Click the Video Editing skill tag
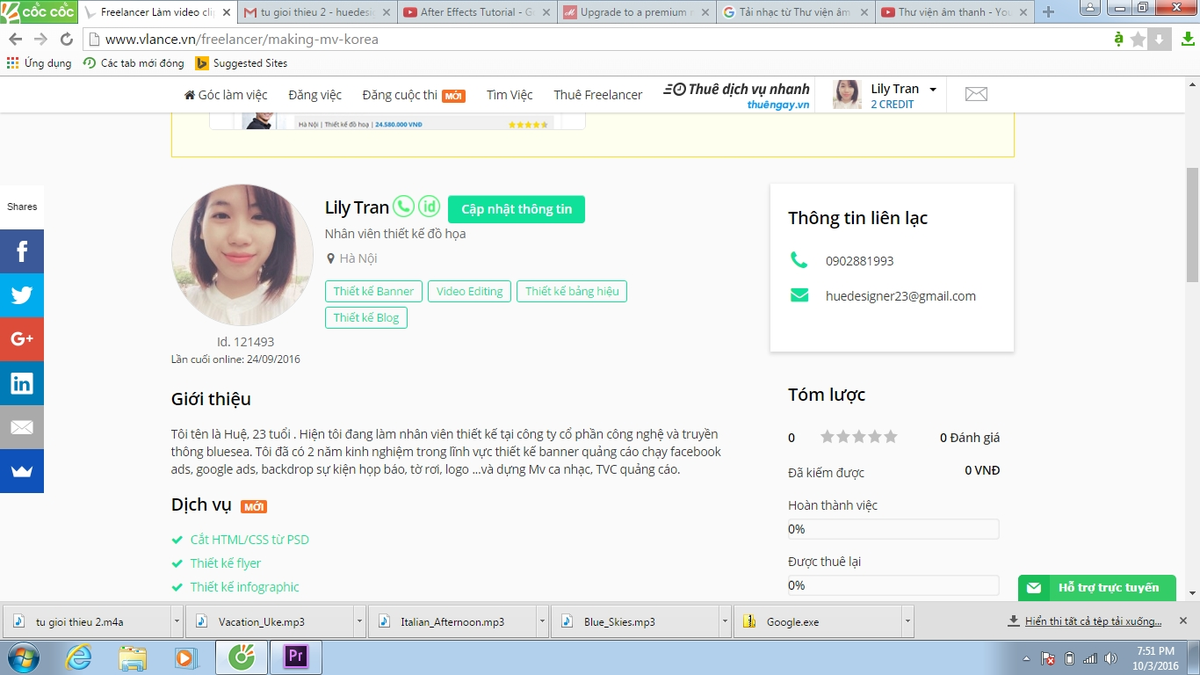The image size is (1200, 675). [x=470, y=291]
